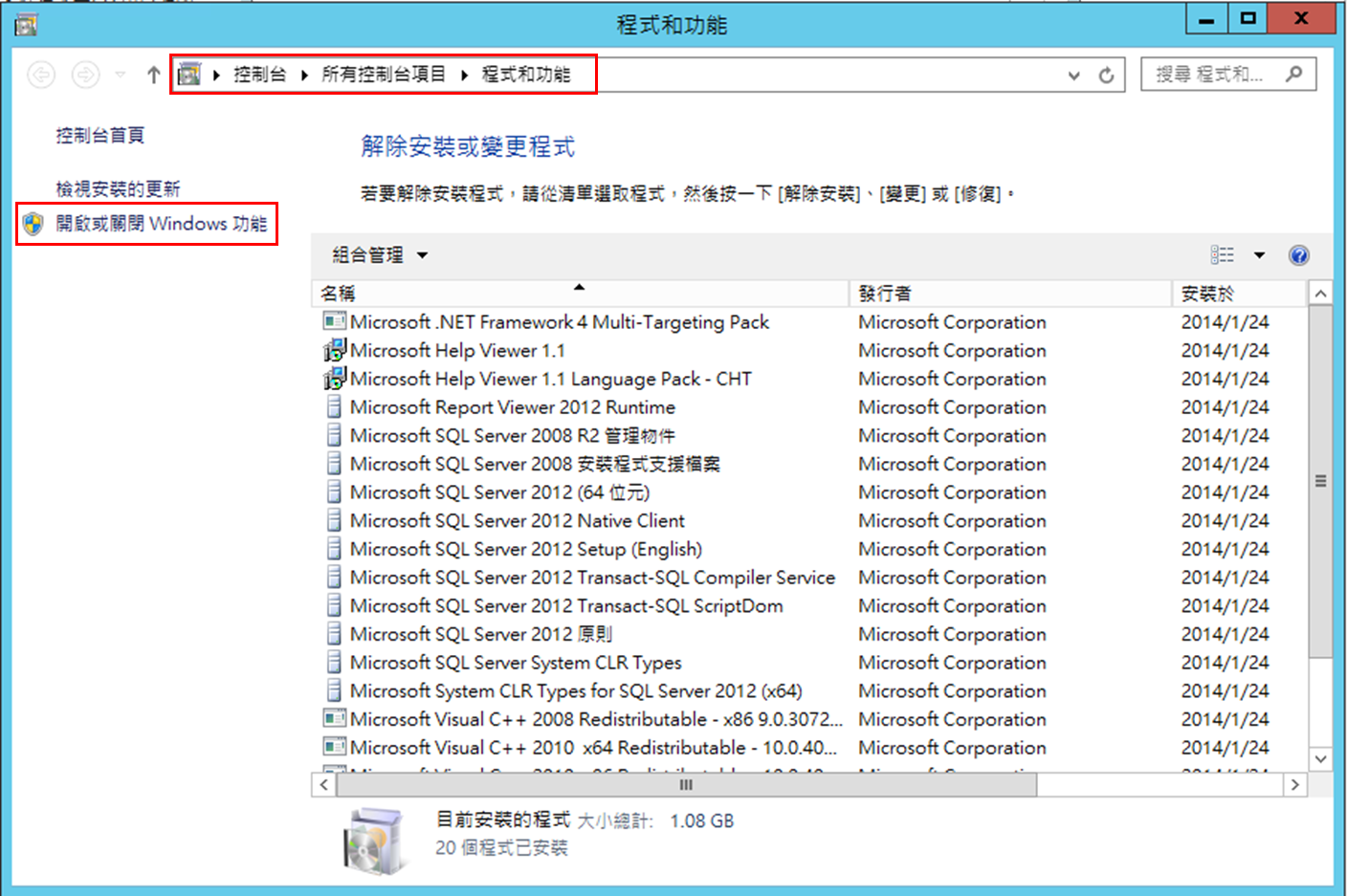Screen dimensions: 1347x896
Task: Click the installed programs disc icon in details pane
Action: tap(374, 841)
